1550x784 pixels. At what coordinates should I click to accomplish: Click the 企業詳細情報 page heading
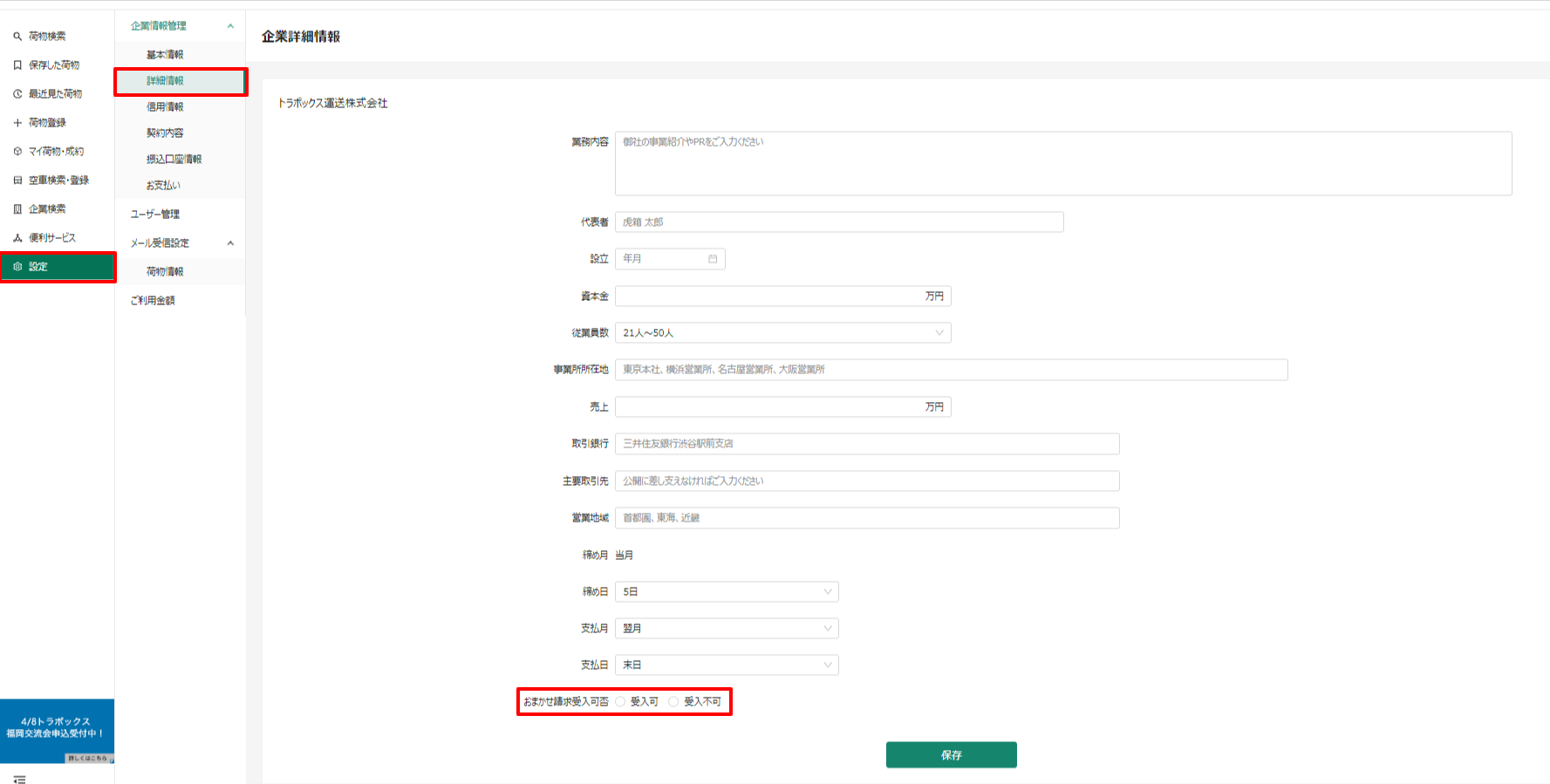tap(301, 37)
